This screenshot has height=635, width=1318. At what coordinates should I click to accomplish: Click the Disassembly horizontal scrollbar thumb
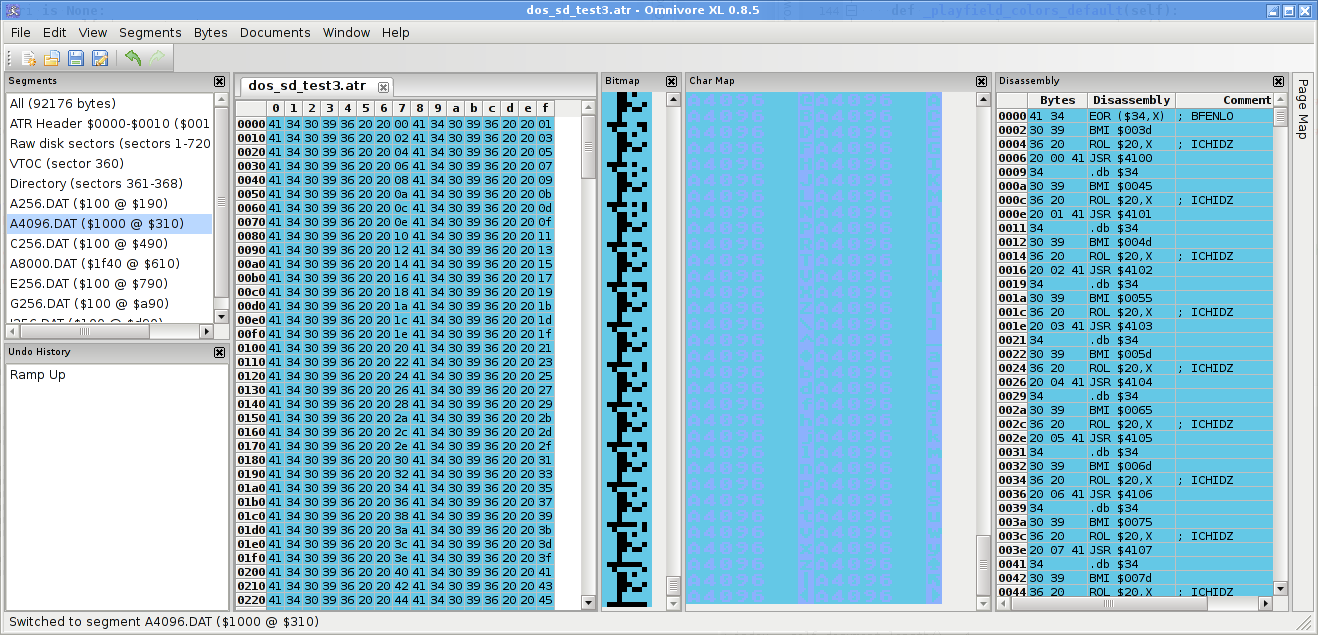pos(1110,604)
